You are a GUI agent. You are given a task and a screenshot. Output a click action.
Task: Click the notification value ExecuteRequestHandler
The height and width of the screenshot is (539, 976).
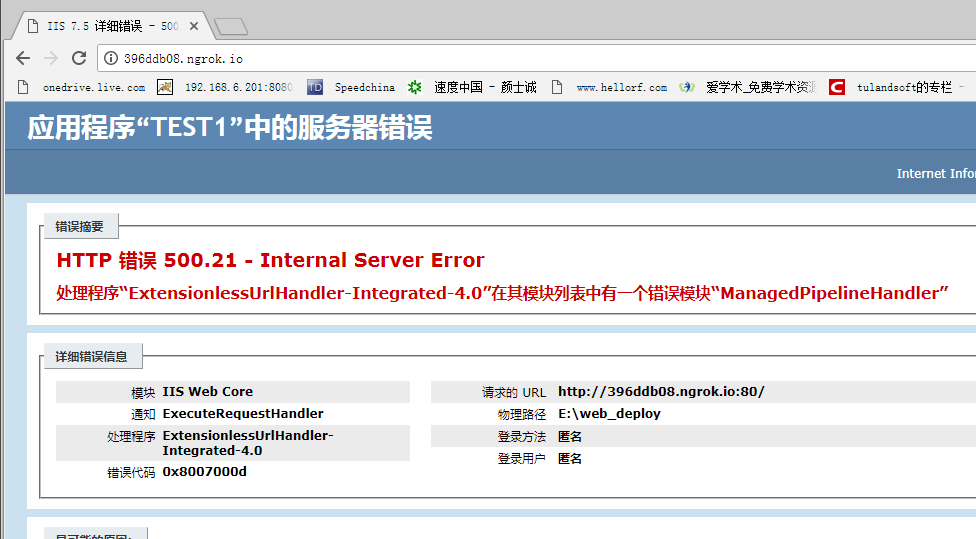(243, 413)
